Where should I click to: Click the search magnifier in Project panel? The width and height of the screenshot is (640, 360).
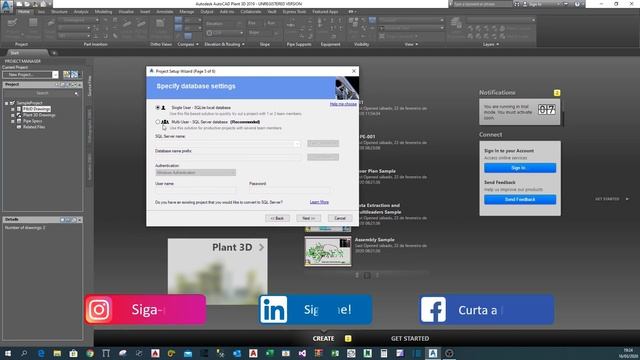[76, 93]
